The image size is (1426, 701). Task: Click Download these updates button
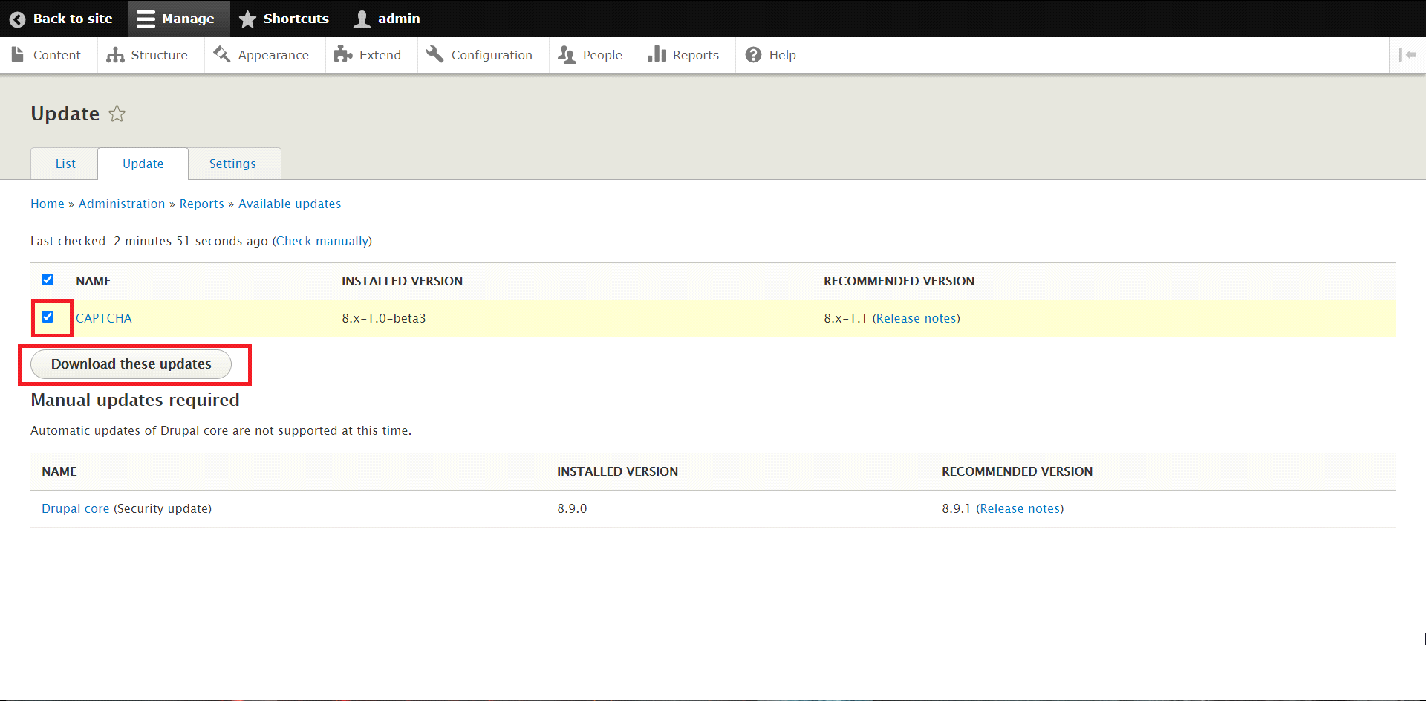tap(131, 364)
